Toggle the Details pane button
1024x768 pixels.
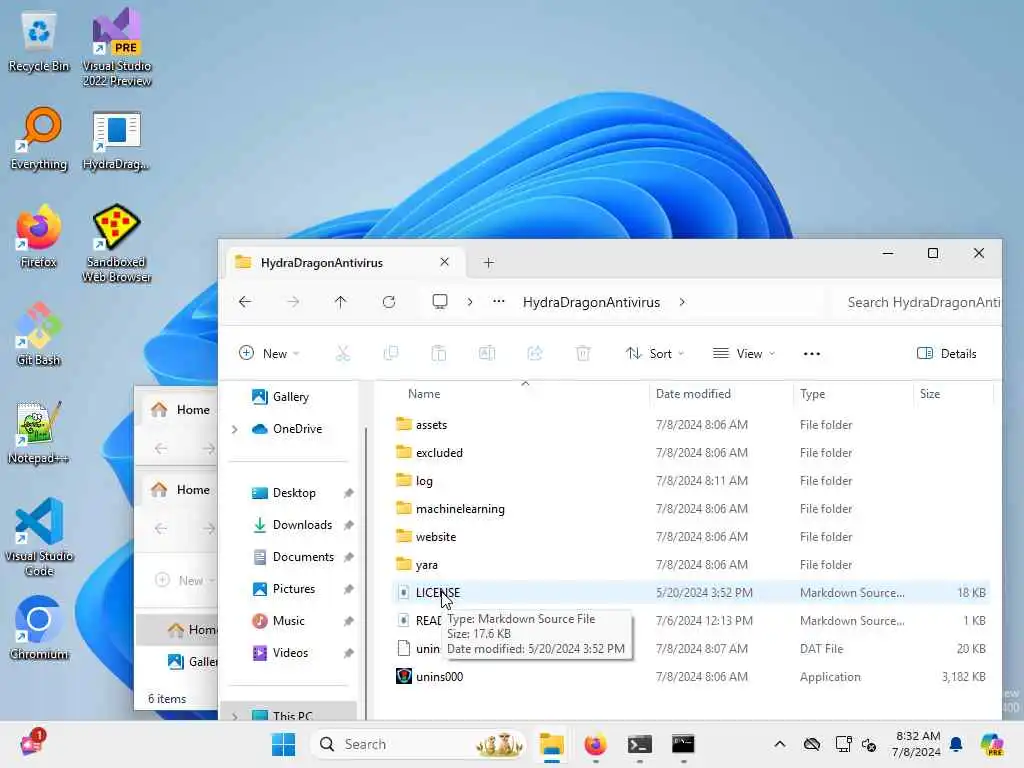(946, 353)
